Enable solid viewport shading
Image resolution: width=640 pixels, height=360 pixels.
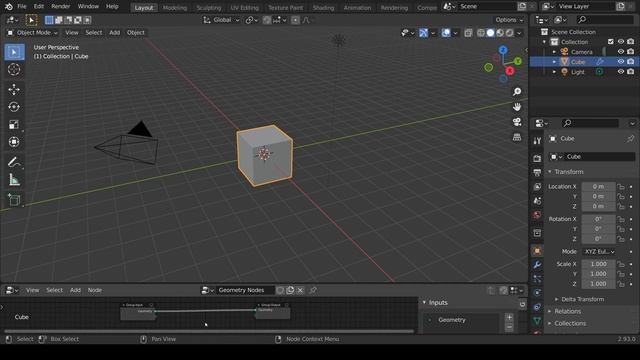[x=491, y=33]
